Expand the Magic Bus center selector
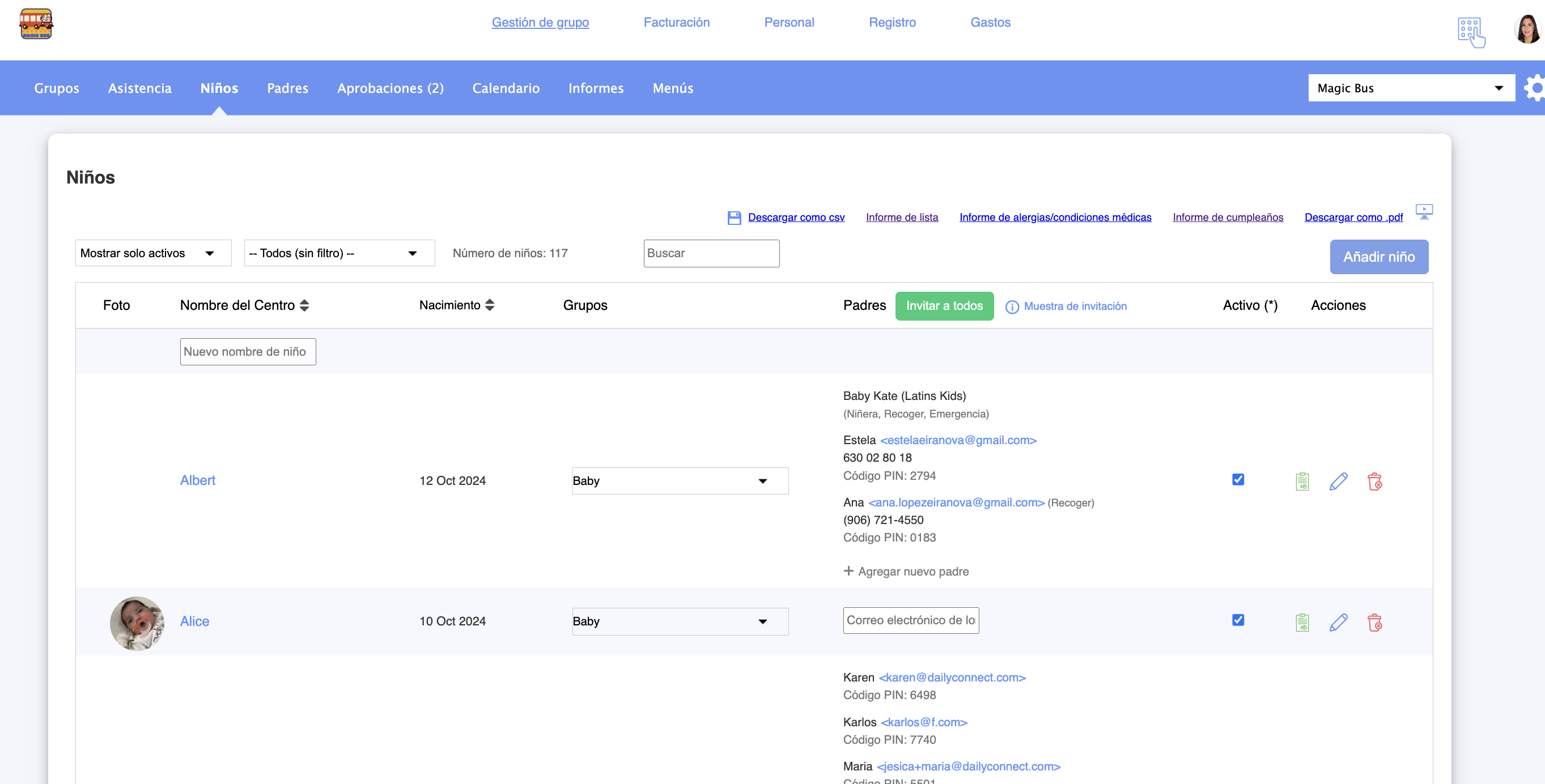Viewport: 1545px width, 784px height. [x=1411, y=88]
